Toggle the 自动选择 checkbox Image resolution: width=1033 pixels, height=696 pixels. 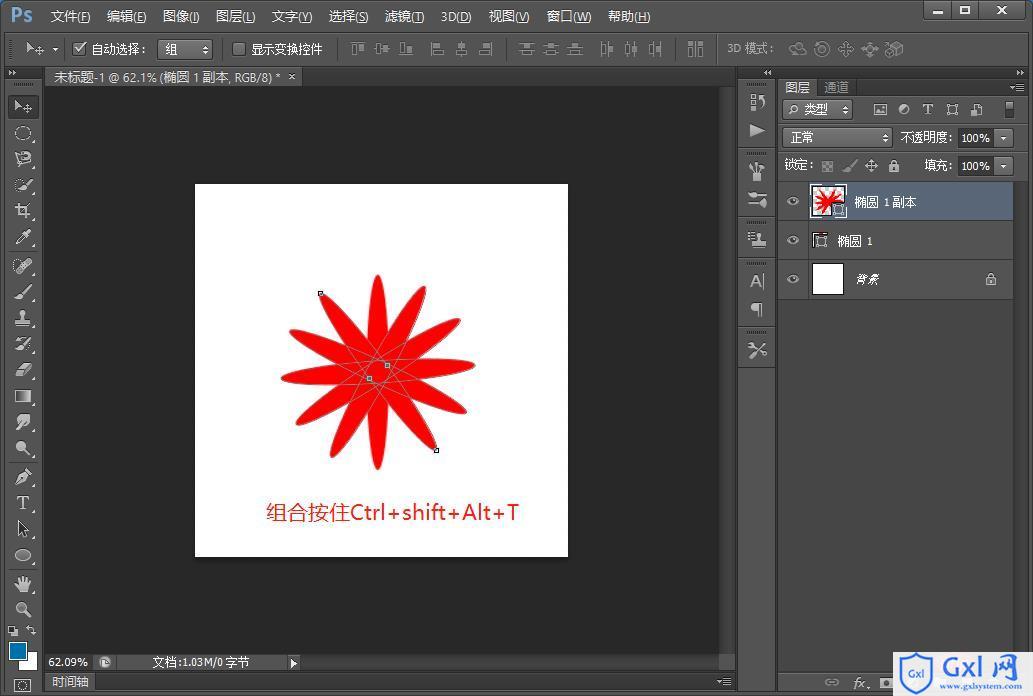(80, 48)
